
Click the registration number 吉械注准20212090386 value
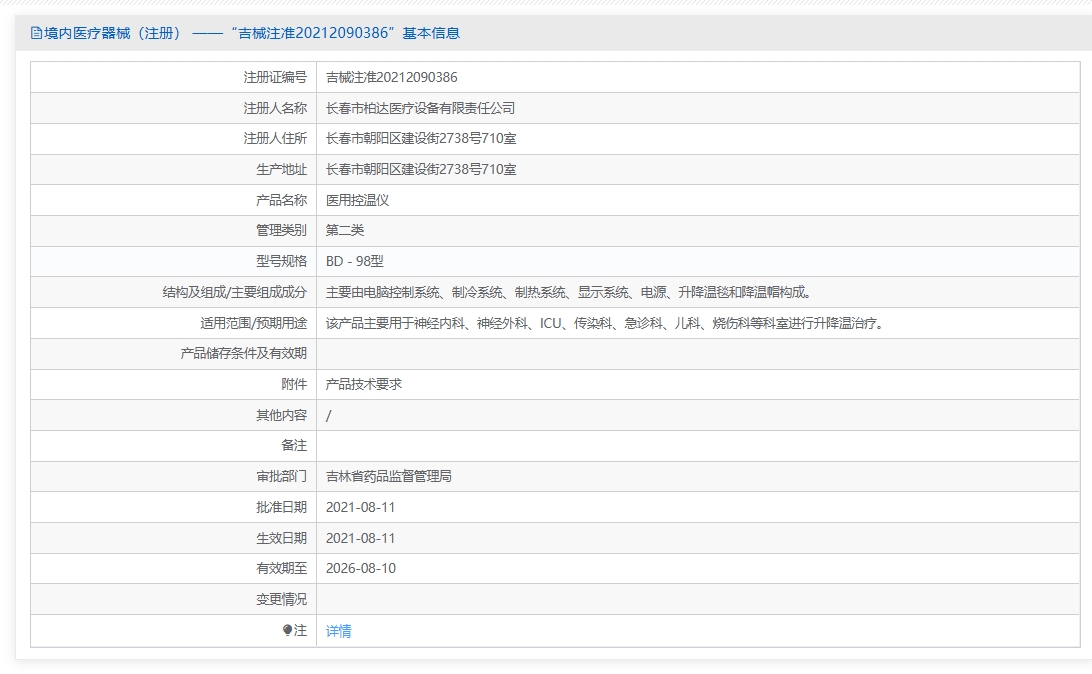[391, 77]
